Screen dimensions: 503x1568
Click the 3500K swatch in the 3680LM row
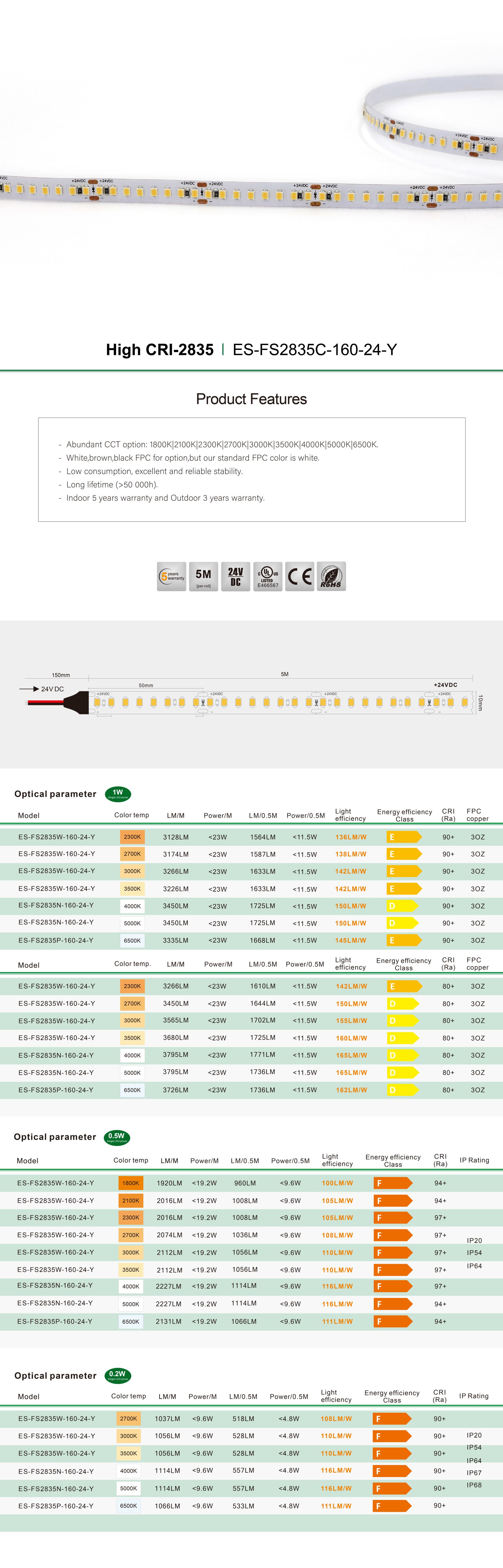(132, 1038)
